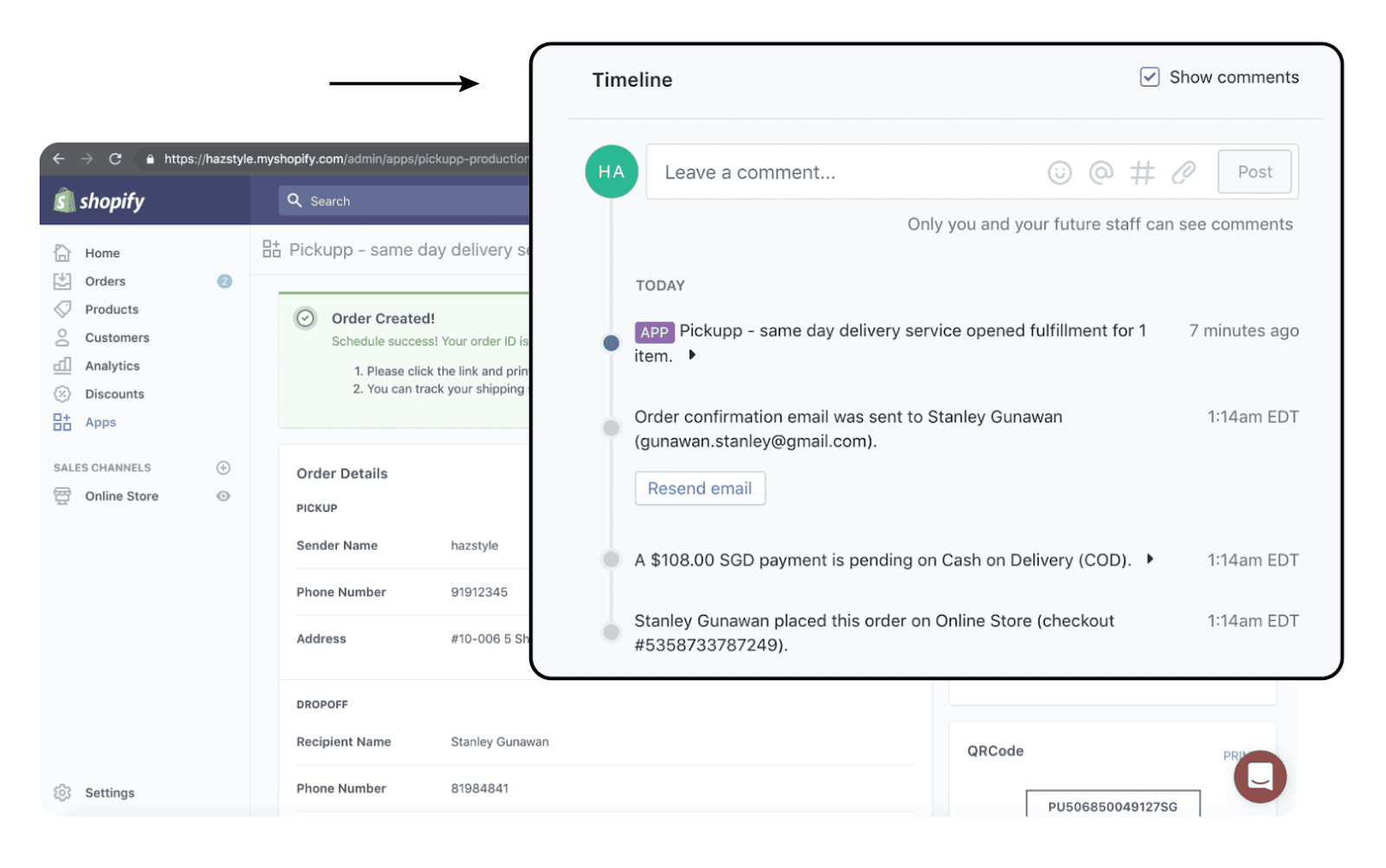Click the Orders inbox icon
Image resolution: width=1386 pixels, height=868 pixels.
[62, 281]
